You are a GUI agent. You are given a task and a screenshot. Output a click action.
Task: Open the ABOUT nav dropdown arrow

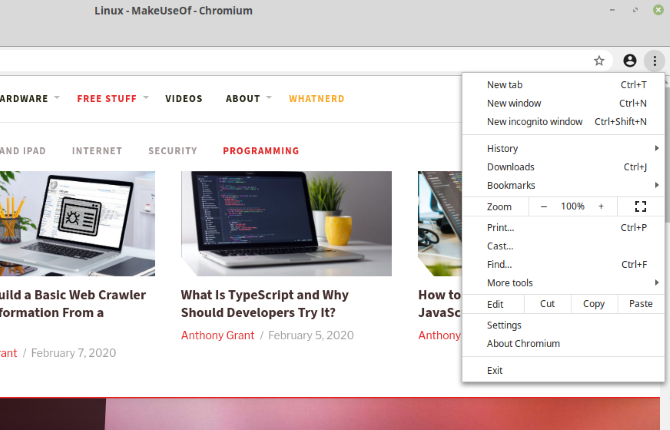(269, 97)
